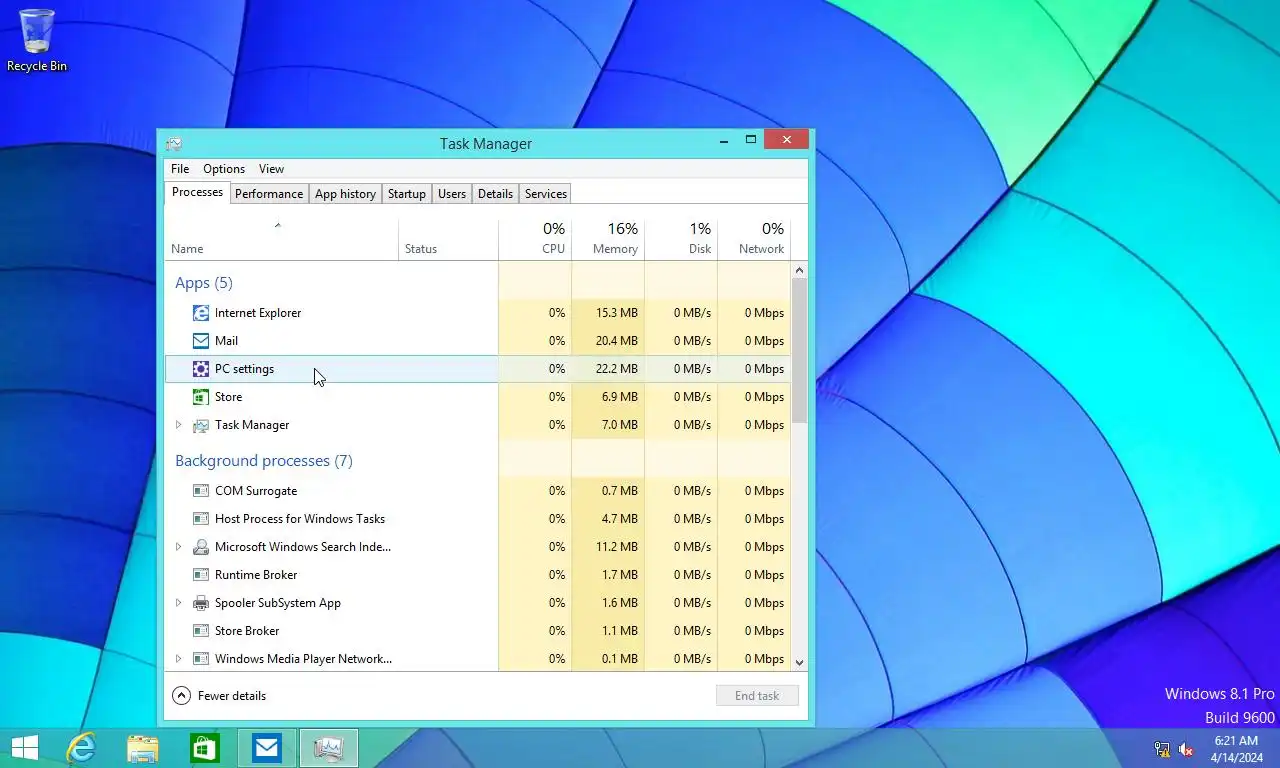The width and height of the screenshot is (1280, 768).
Task: Click the PC settings gear icon
Action: pos(201,369)
